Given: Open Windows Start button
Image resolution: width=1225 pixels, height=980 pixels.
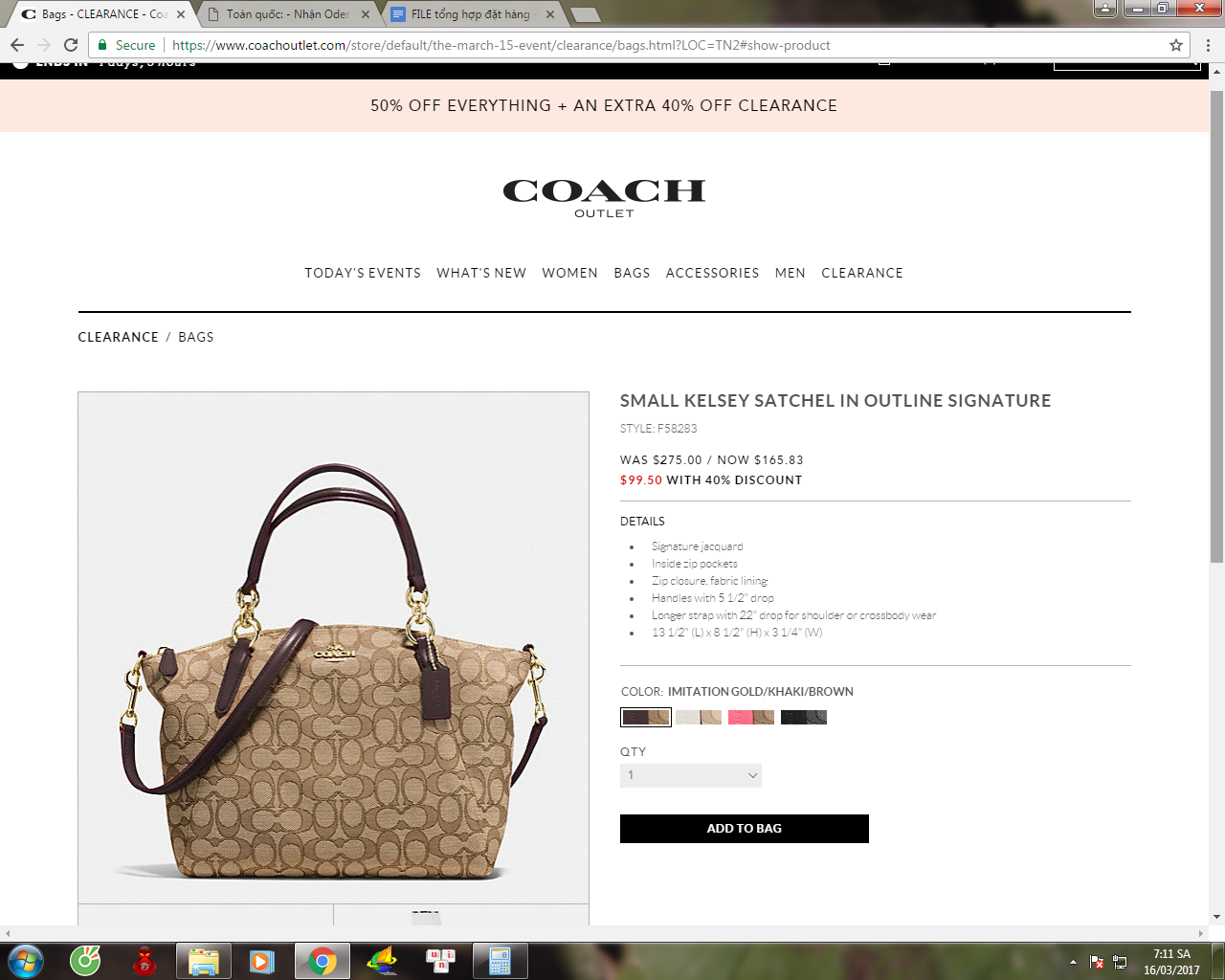Looking at the screenshot, I should pyautogui.click(x=25, y=961).
